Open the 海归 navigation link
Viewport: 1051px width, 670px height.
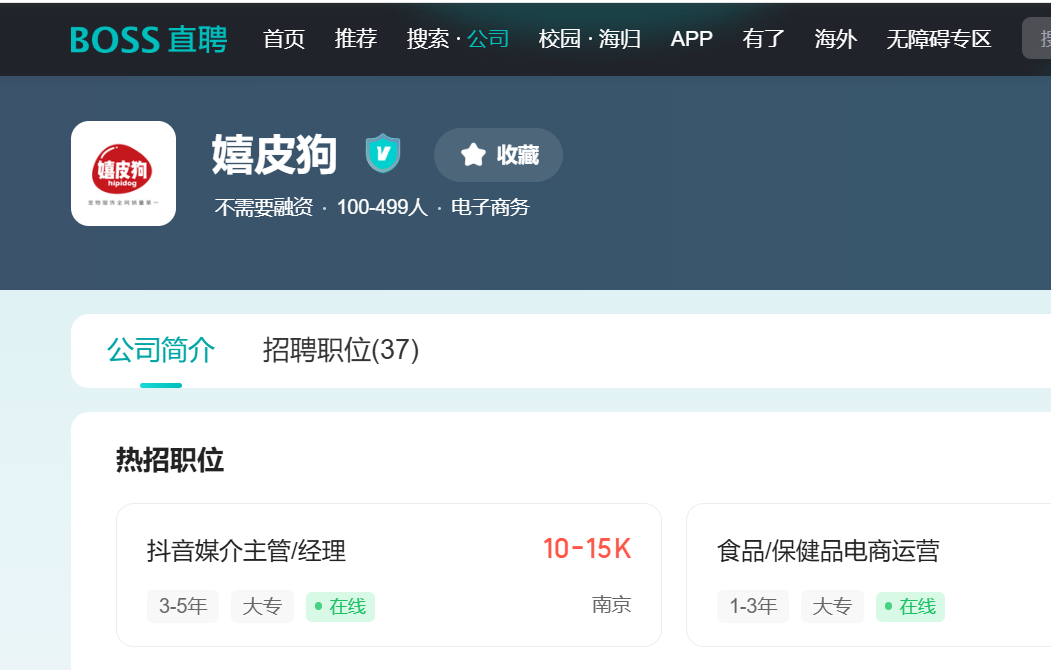tap(619, 39)
